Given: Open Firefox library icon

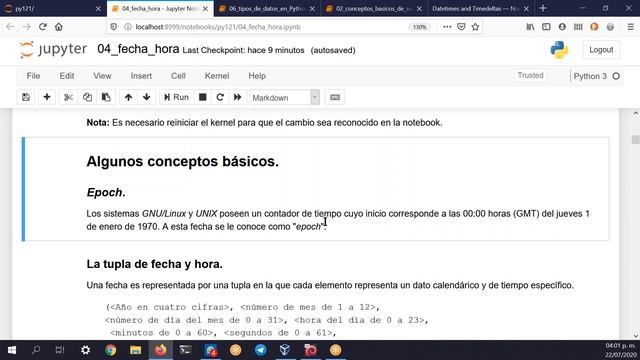Looking at the screenshot, I should click(x=530, y=27).
